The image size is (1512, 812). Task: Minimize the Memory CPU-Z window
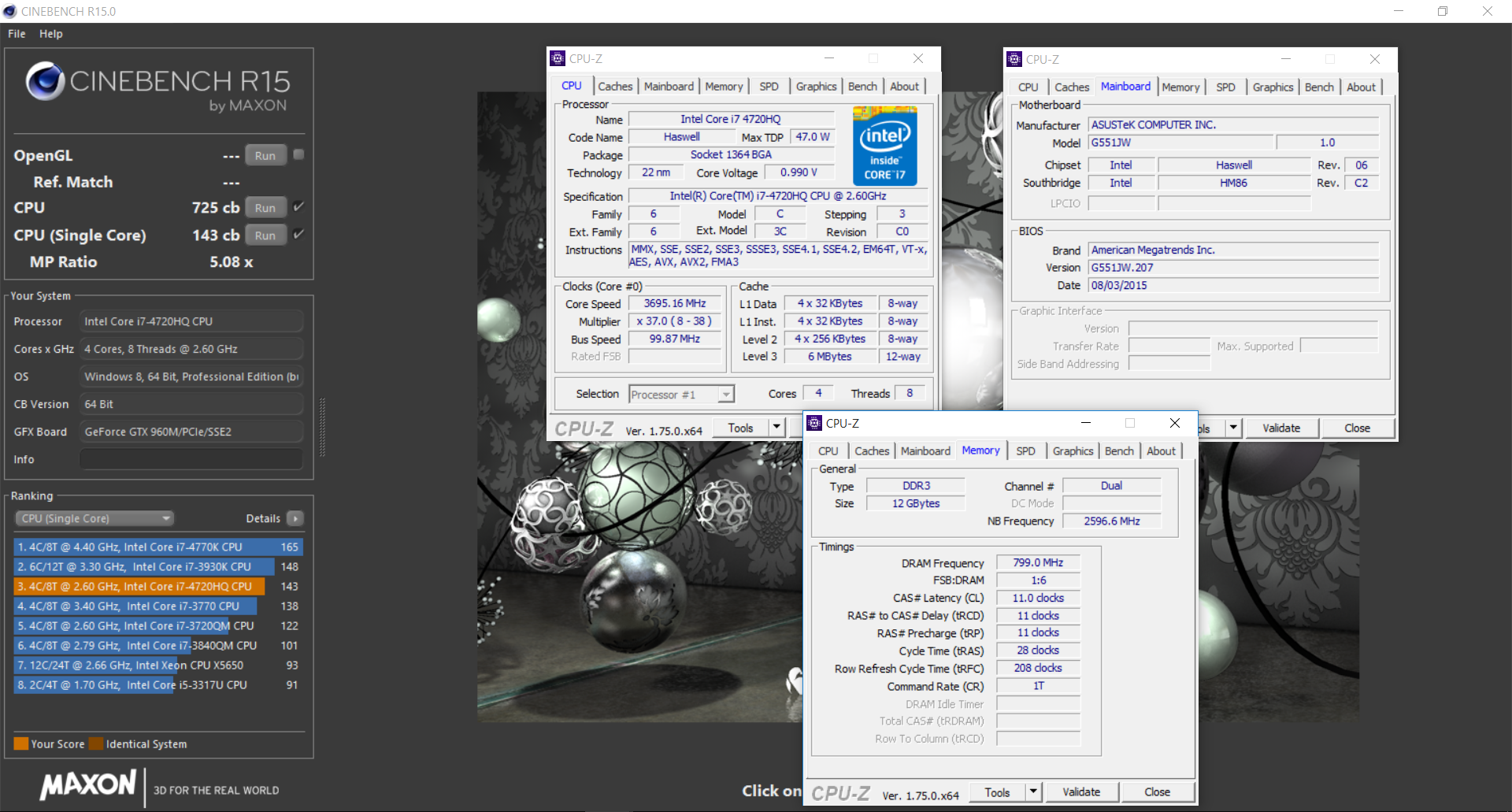pyautogui.click(x=1086, y=423)
